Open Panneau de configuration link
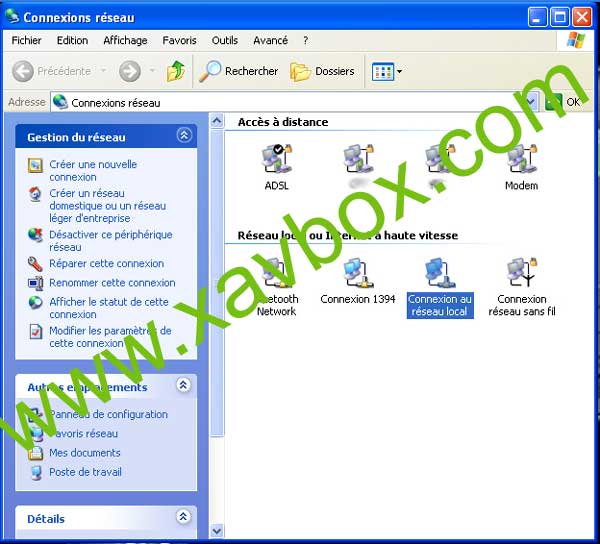Viewport: 600px width, 544px height. (108, 414)
